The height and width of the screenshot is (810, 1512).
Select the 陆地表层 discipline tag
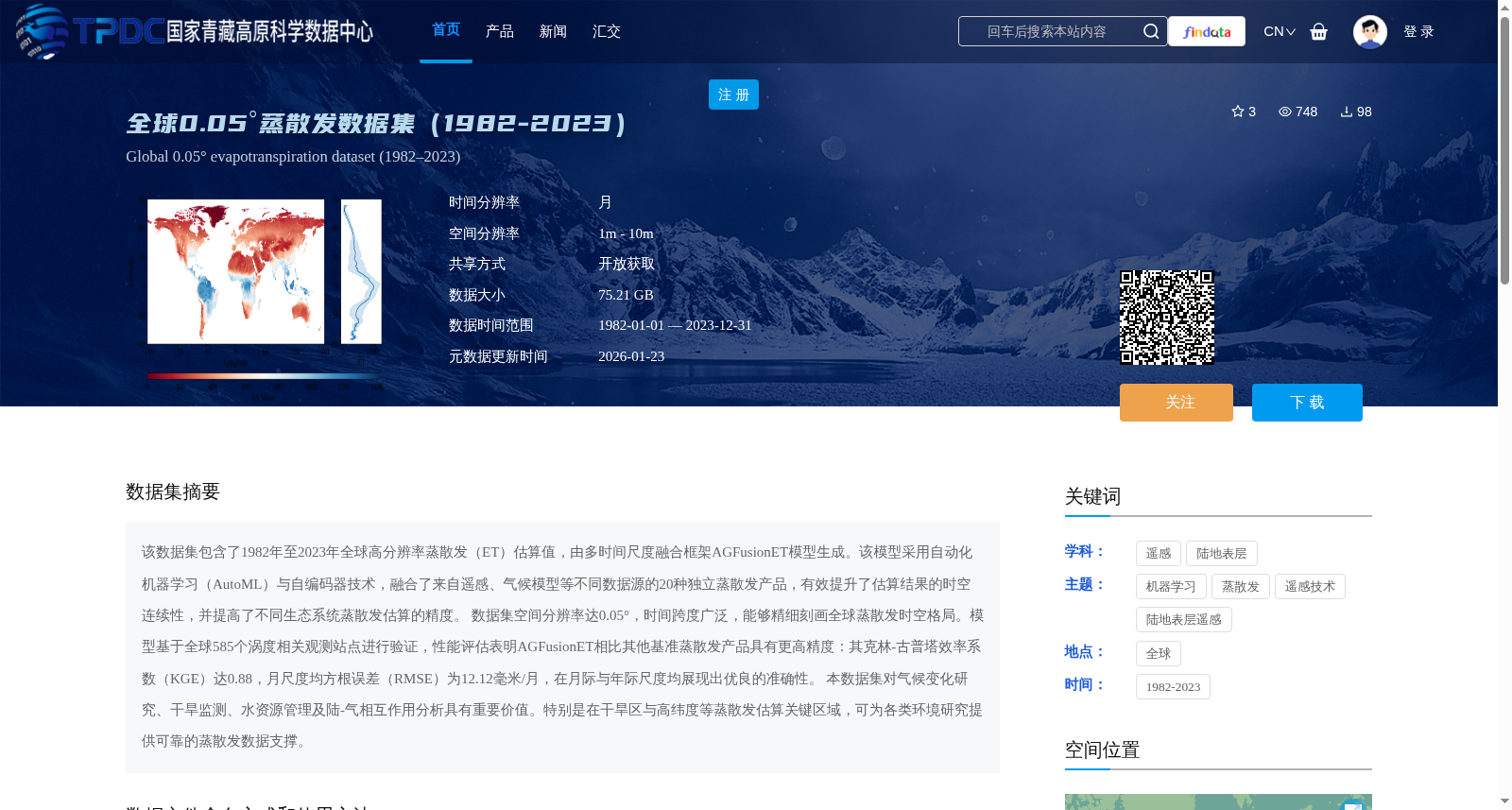pos(1222,554)
